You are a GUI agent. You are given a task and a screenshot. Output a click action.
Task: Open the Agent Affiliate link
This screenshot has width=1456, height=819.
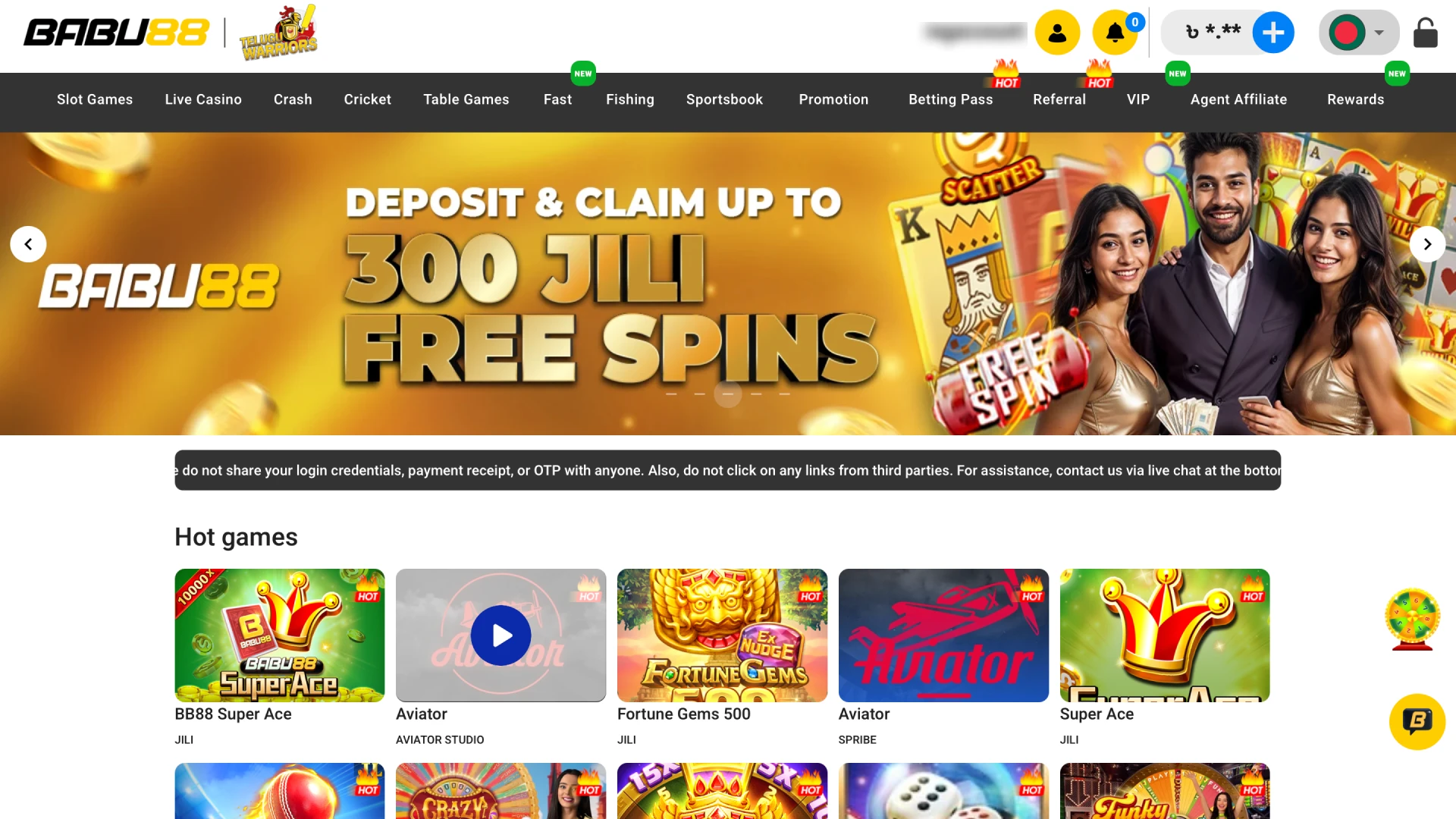1238,99
